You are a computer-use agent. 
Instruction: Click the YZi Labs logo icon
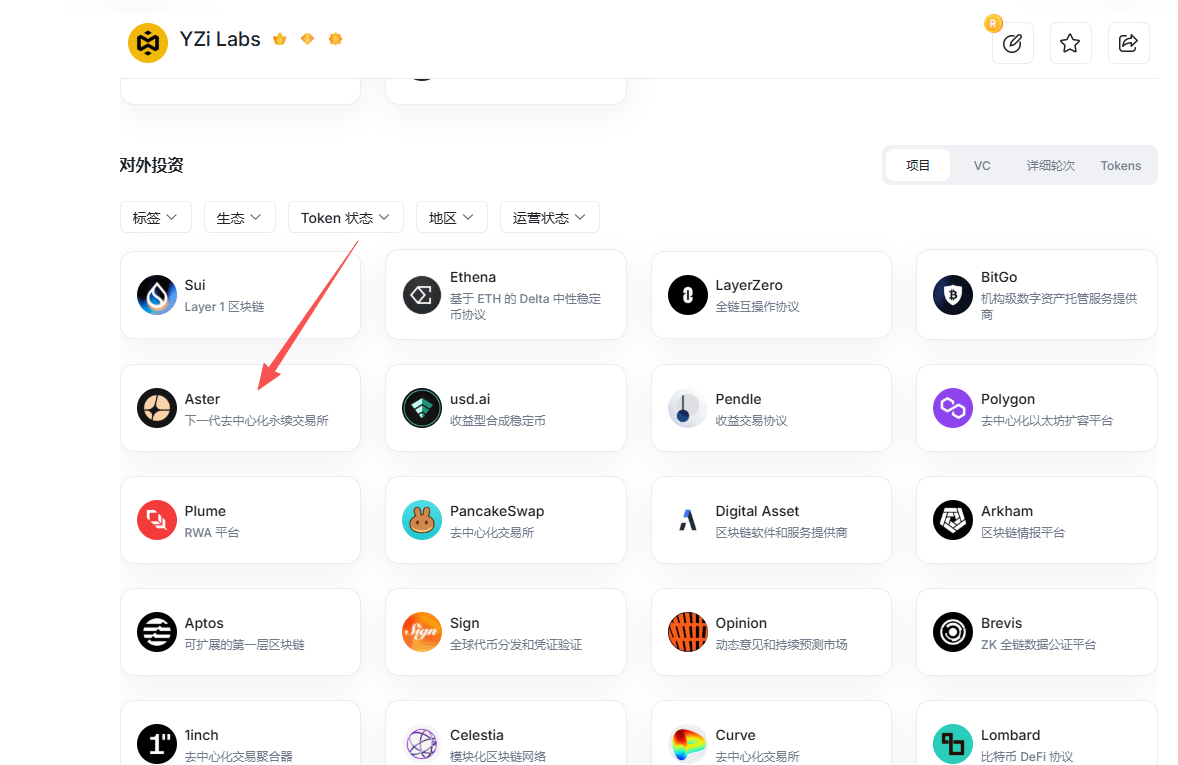148,43
